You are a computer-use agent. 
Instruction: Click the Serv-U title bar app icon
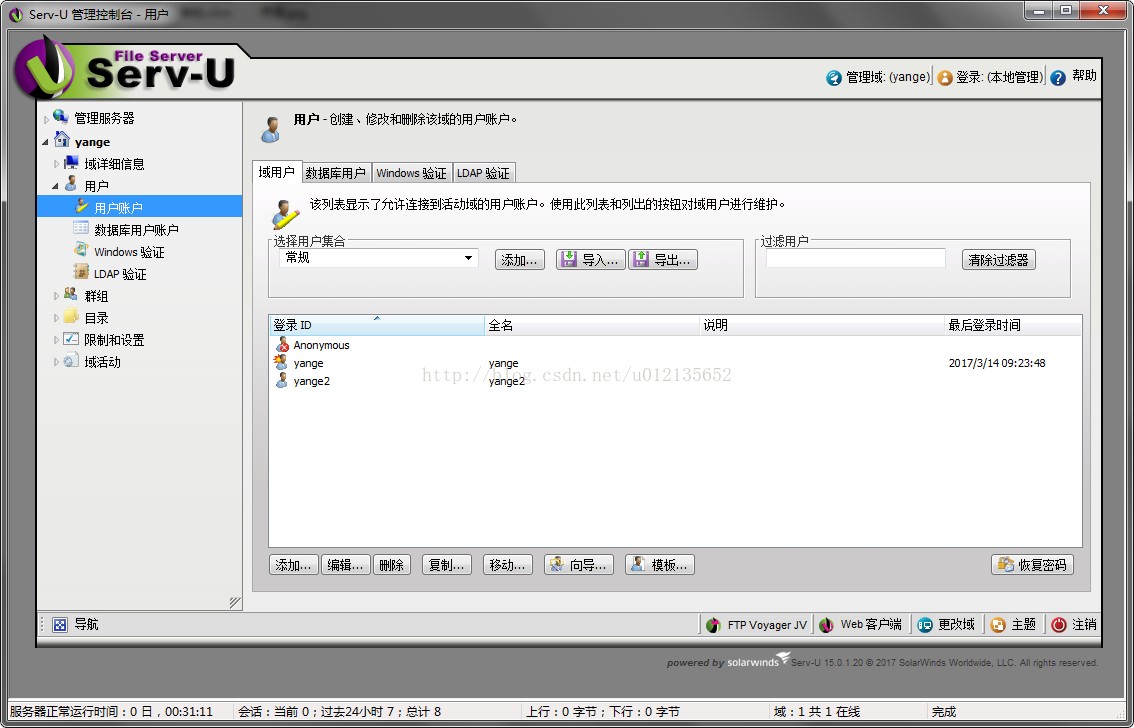click(16, 14)
